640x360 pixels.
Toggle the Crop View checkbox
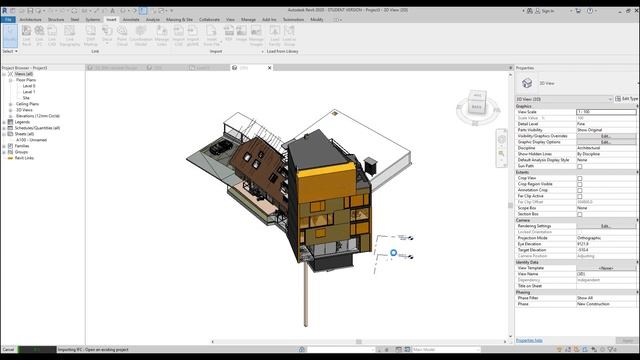coord(580,178)
